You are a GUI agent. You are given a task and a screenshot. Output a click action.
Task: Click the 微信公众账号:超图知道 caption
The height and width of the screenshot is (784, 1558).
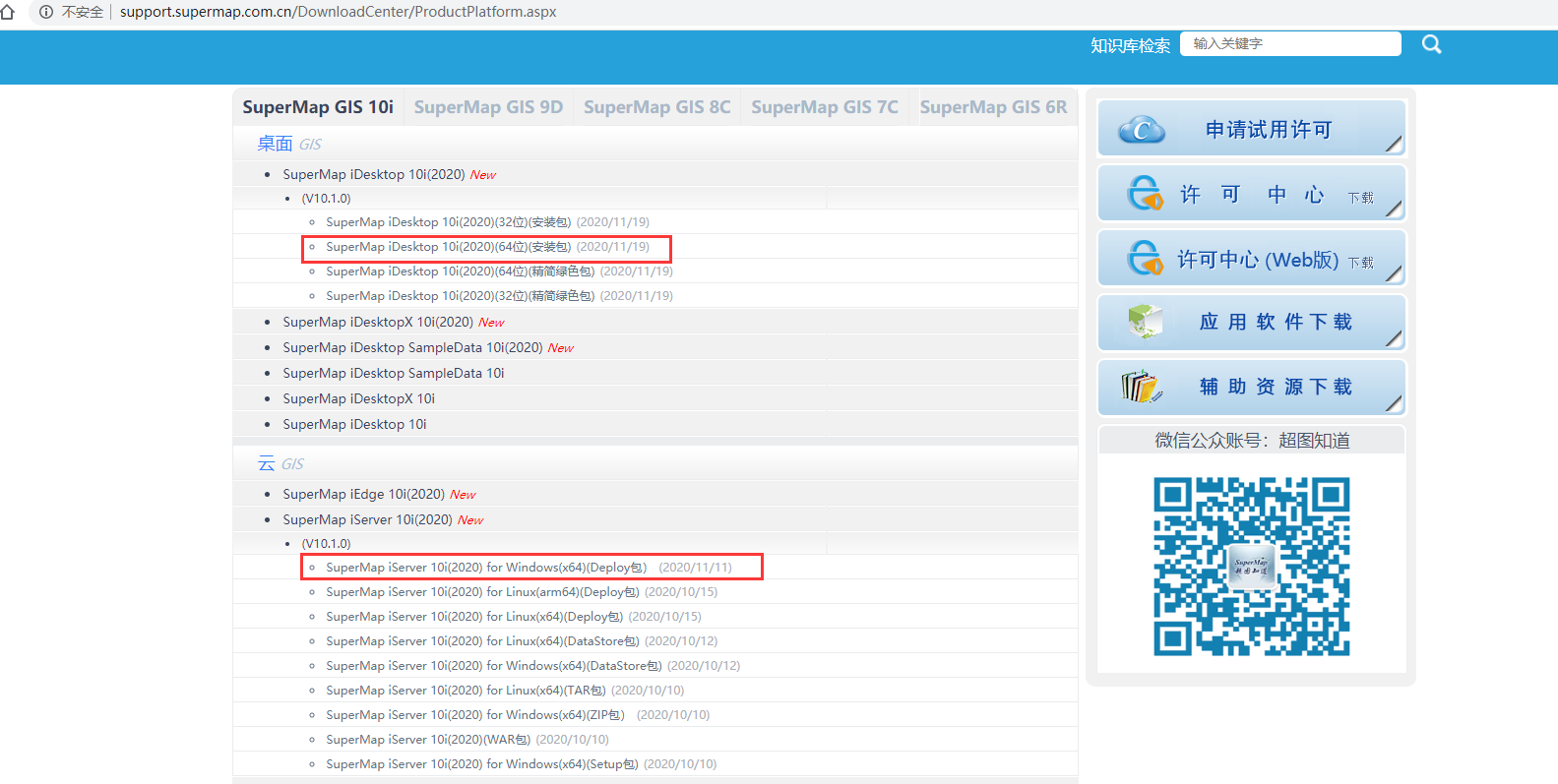tap(1252, 441)
